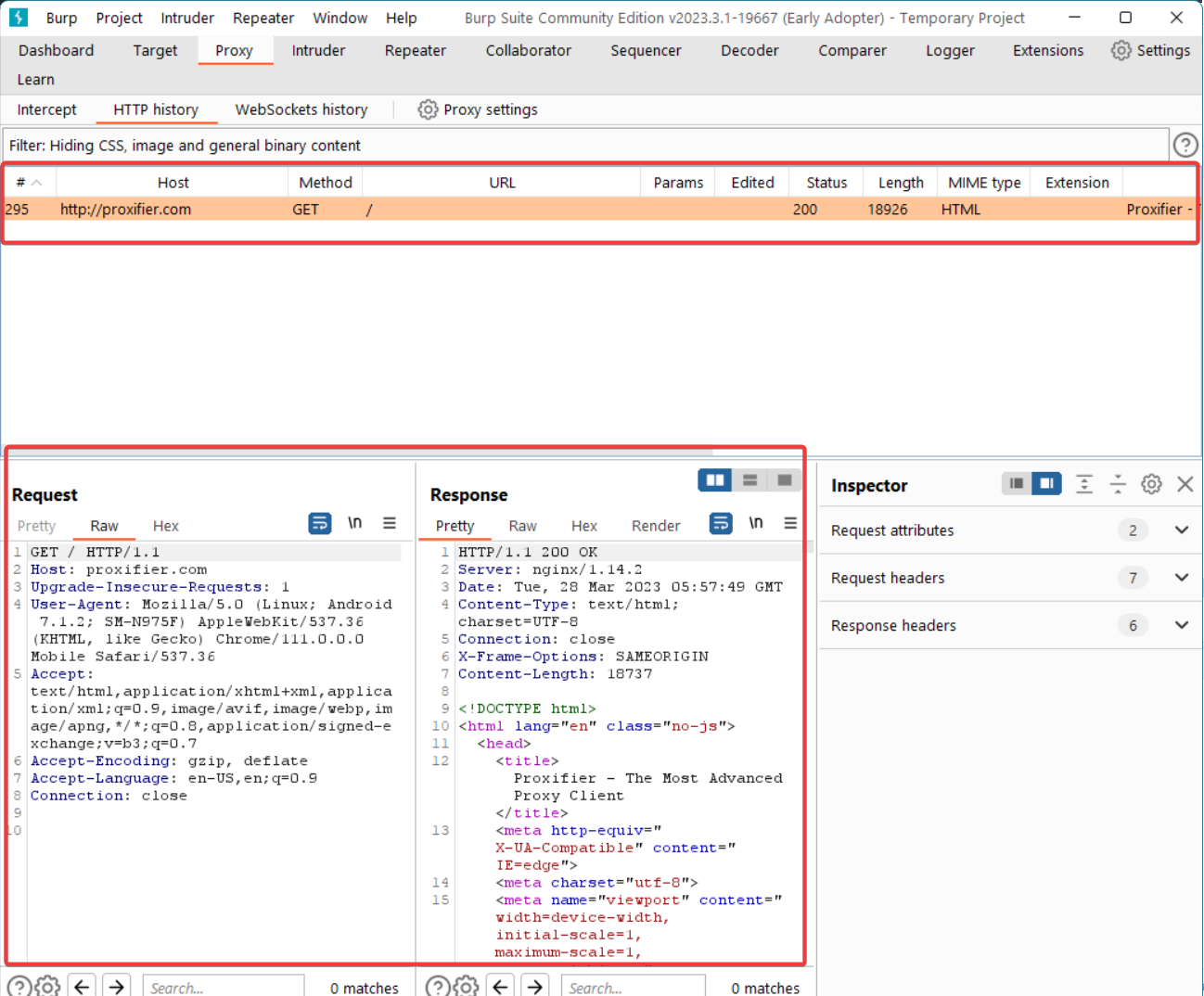Click the Request pane search field
The image size is (1204, 996).
pyautogui.click(x=223, y=987)
